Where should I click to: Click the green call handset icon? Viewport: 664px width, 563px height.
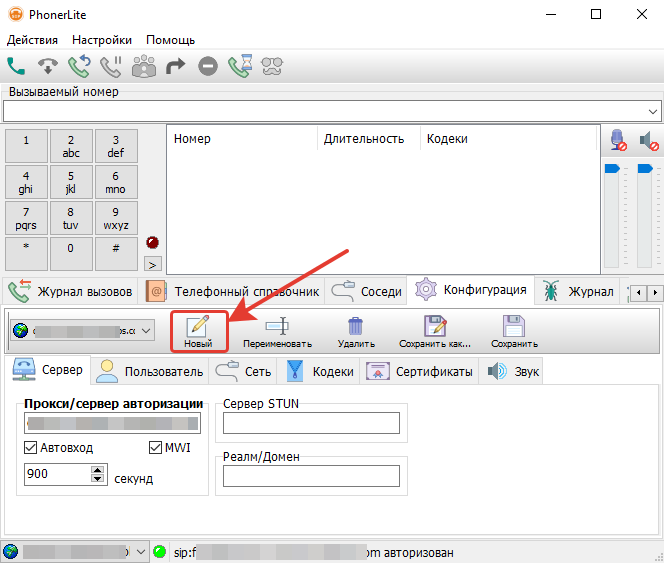pos(16,67)
